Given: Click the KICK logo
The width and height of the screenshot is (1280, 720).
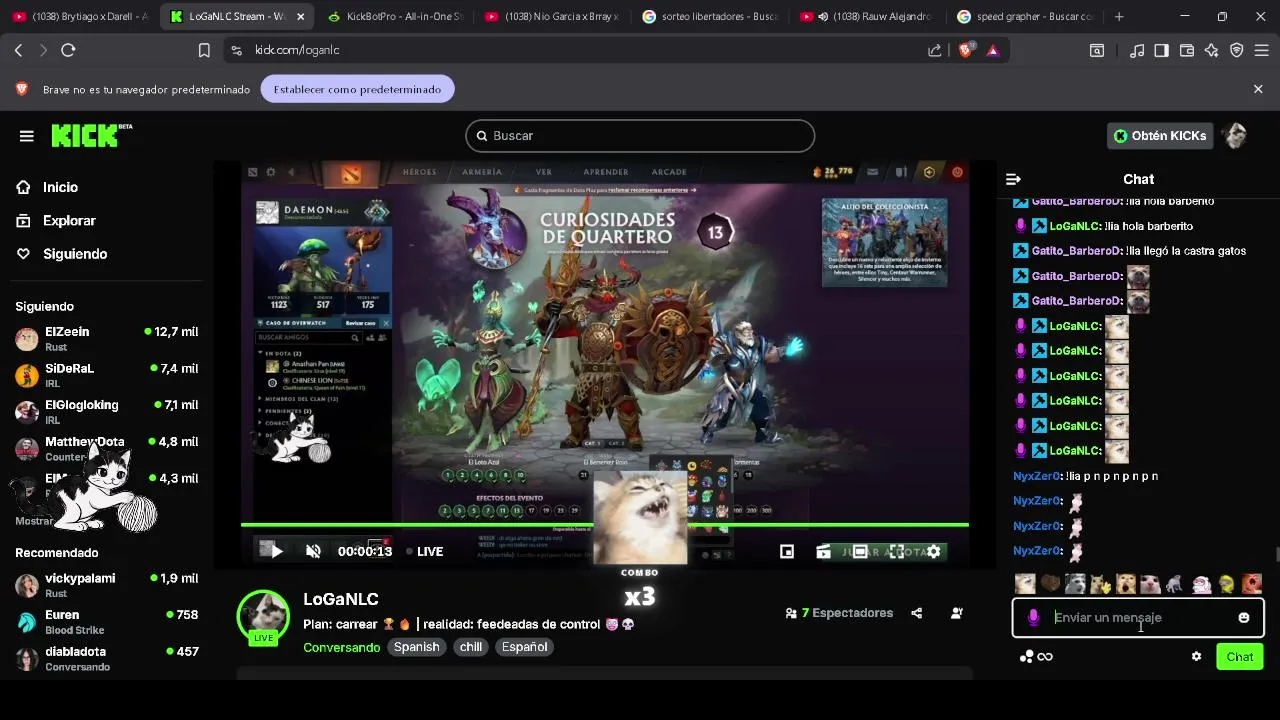Looking at the screenshot, I should (x=91, y=136).
